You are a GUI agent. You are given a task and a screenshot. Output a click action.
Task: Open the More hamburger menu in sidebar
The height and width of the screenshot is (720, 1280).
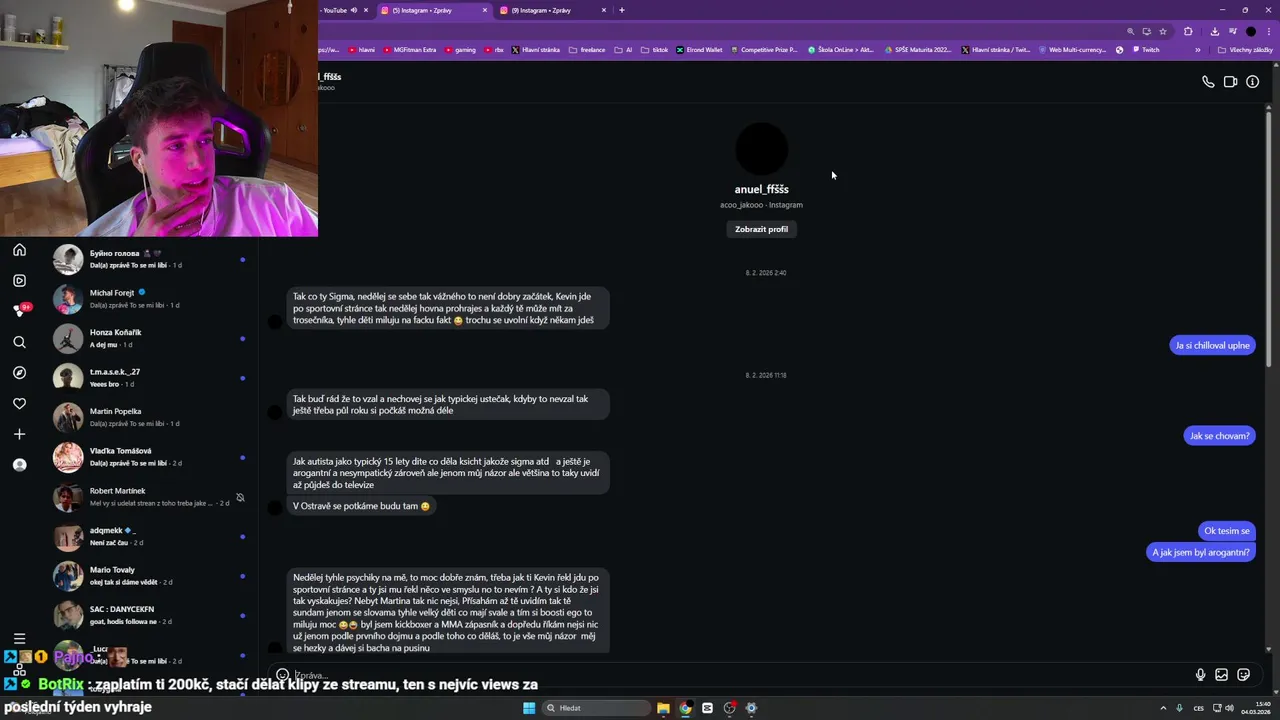point(19,638)
